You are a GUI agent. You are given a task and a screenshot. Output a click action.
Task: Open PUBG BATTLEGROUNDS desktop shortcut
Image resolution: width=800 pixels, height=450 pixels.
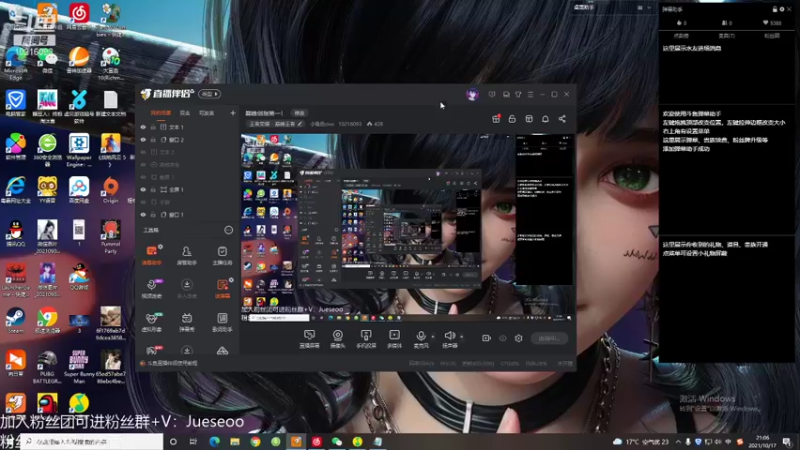[47, 366]
